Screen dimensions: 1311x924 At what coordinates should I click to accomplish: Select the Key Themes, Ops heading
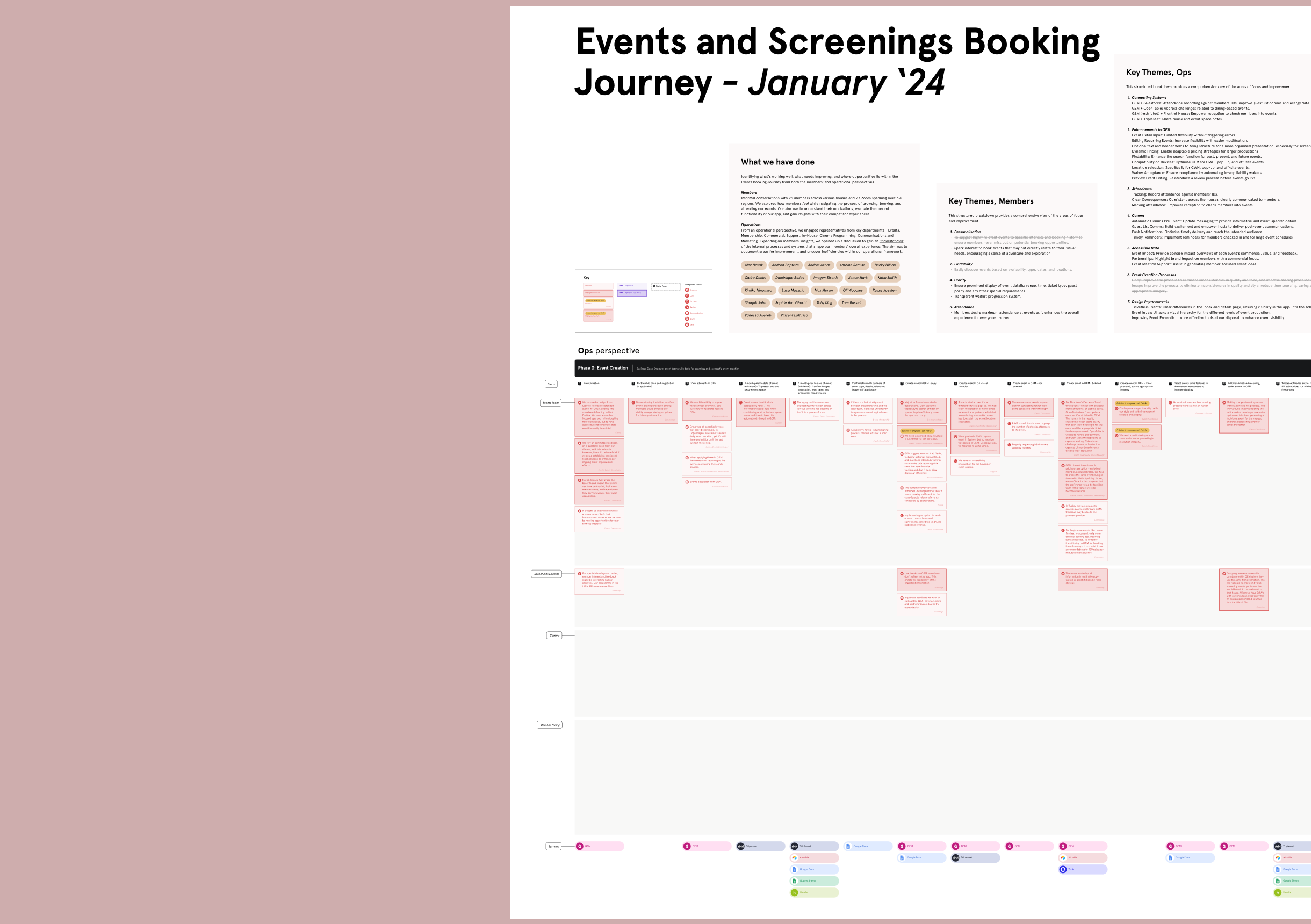1158,73
